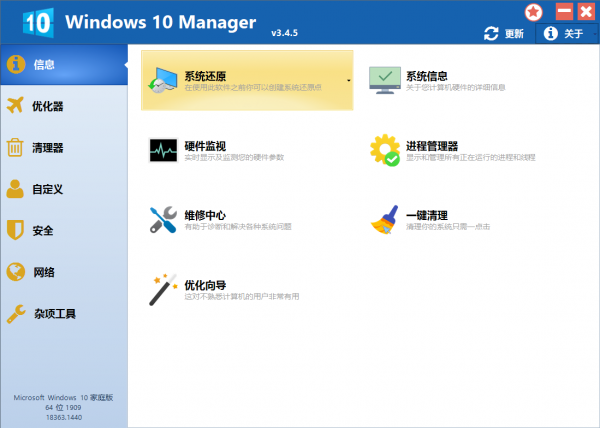Select the 信息 tab label
The image size is (600, 428).
coord(44,65)
